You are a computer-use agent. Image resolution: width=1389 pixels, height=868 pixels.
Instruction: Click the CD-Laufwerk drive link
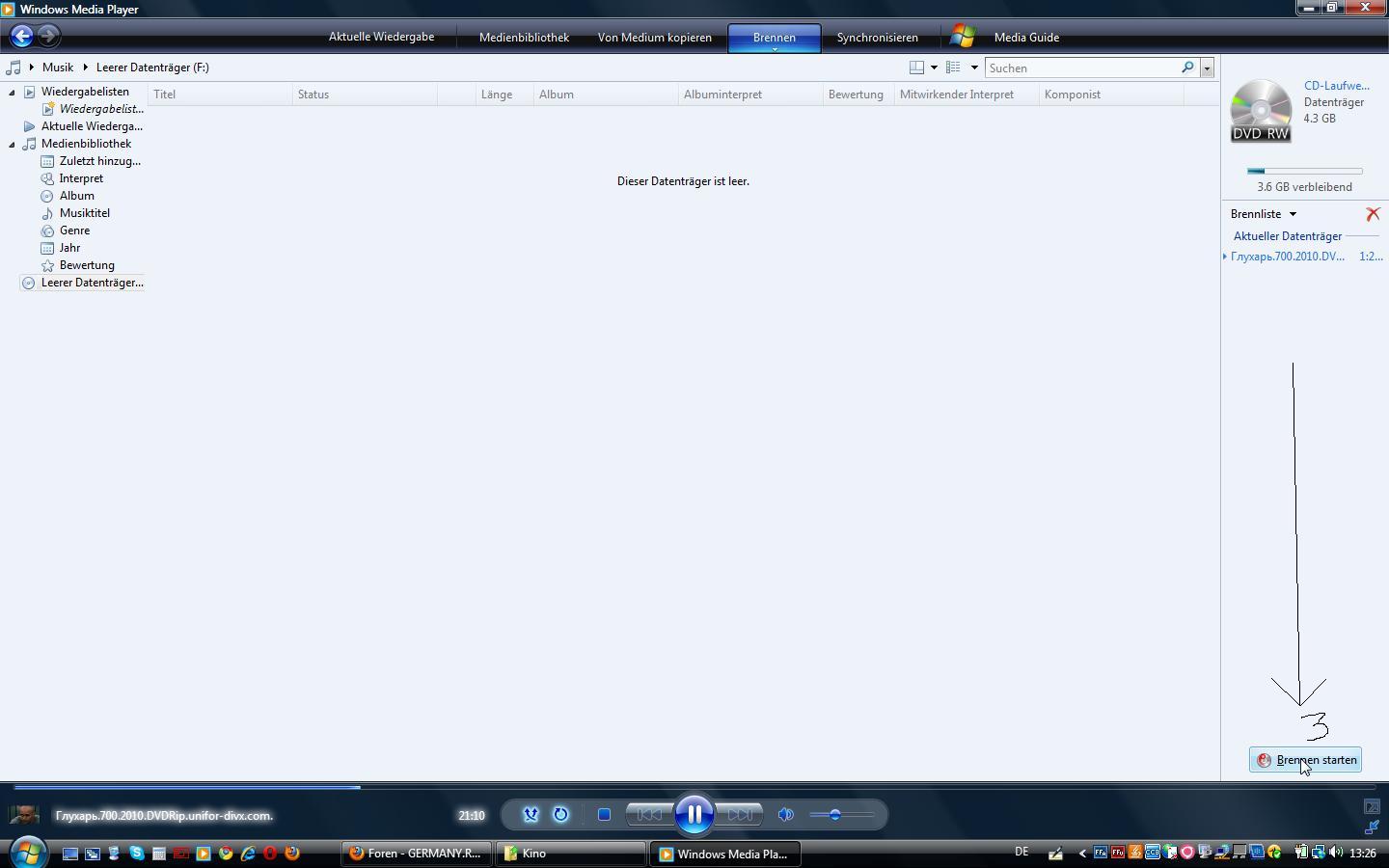1336,86
